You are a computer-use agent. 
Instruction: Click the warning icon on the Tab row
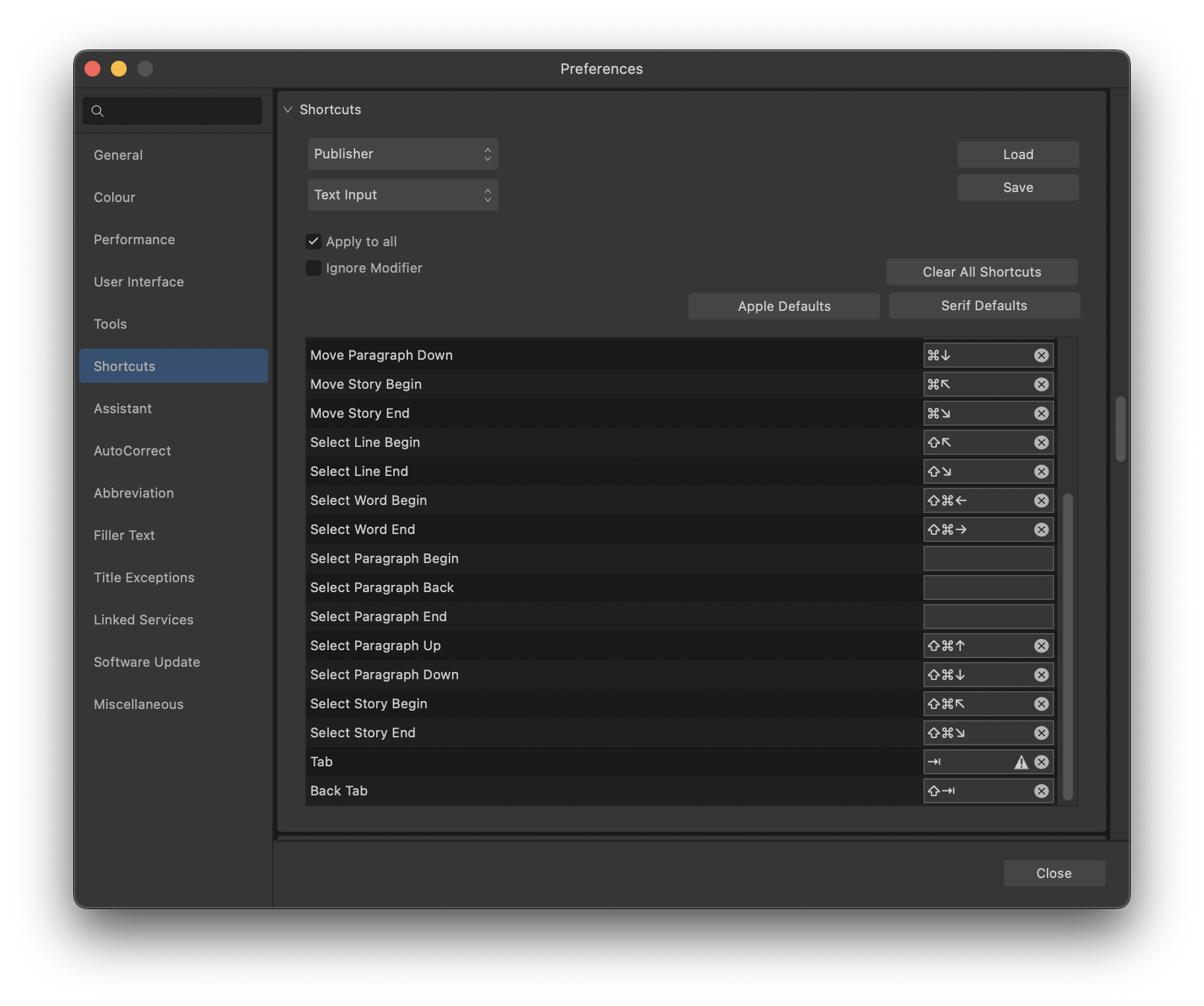click(x=1020, y=761)
